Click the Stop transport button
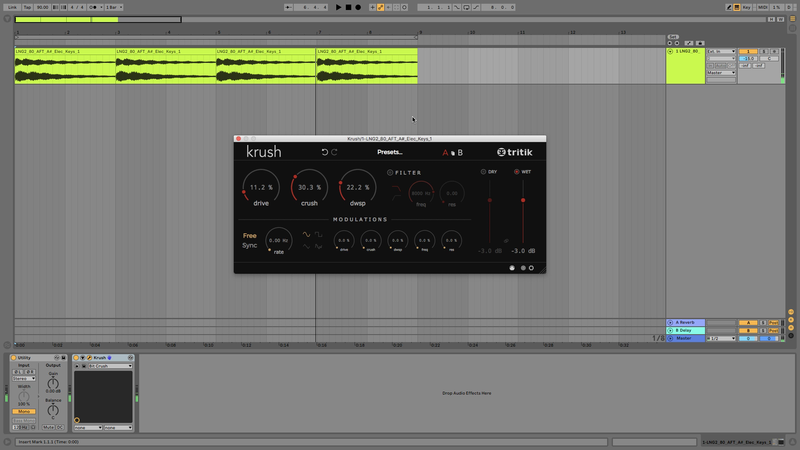The image size is (800, 450). pyautogui.click(x=348, y=7)
